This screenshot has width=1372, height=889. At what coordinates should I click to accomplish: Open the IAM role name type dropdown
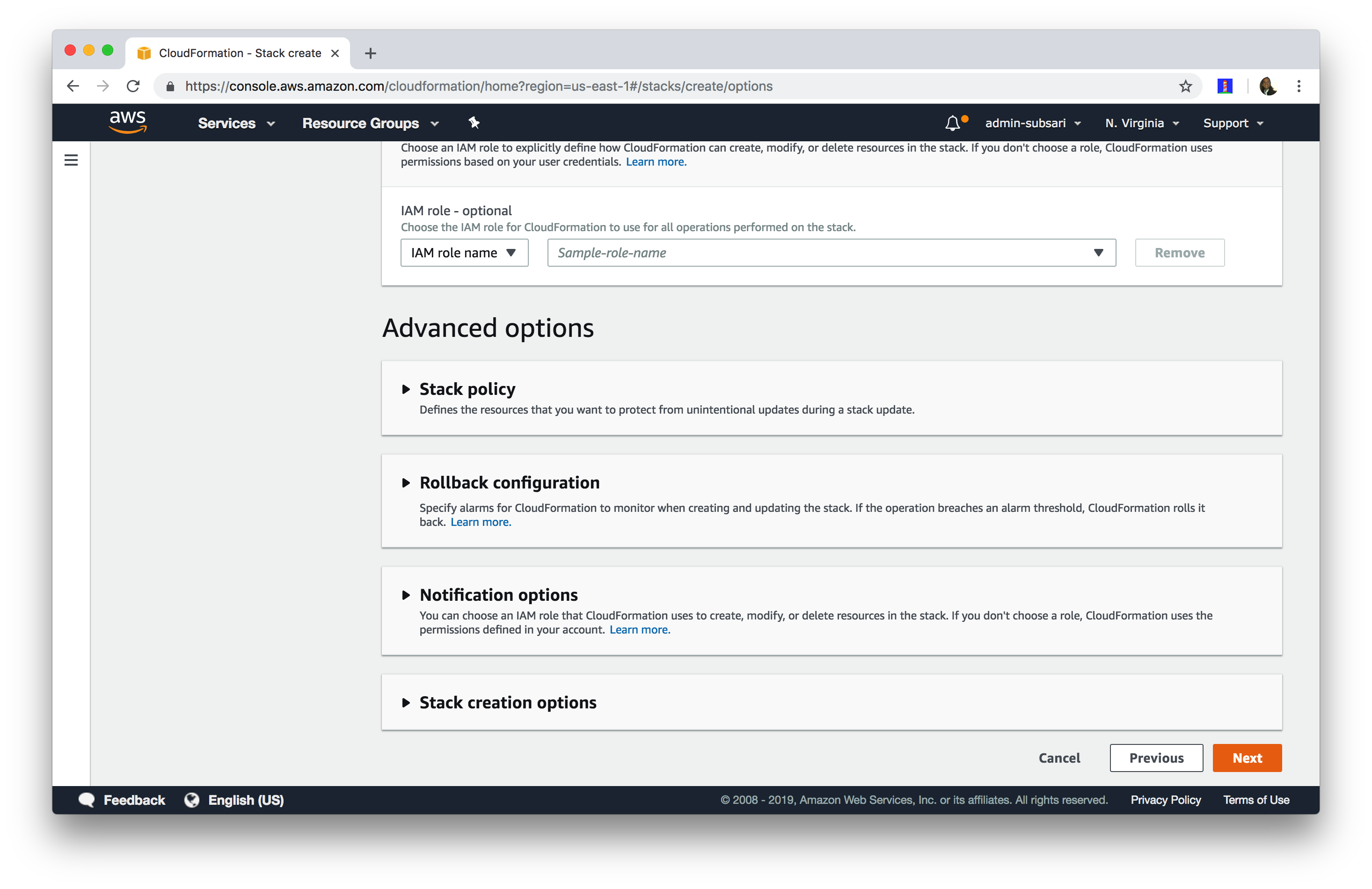click(x=464, y=253)
